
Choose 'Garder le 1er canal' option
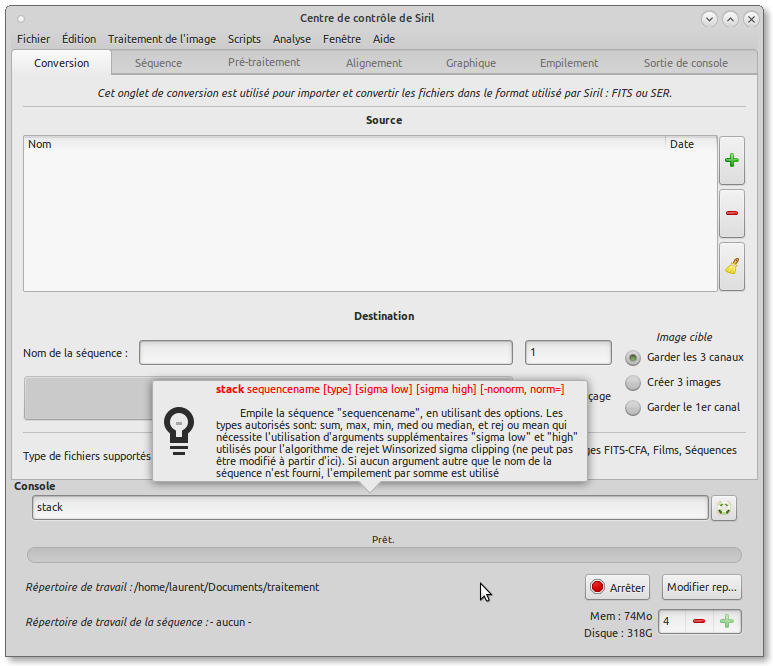coord(633,407)
